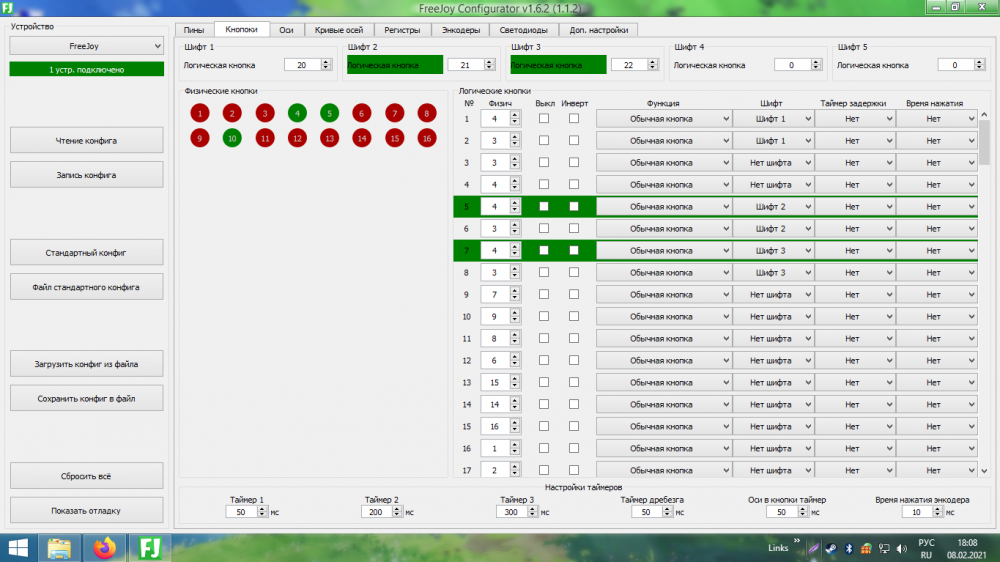
Task: Open Таймер задержки dropdown for button 3
Action: point(855,163)
